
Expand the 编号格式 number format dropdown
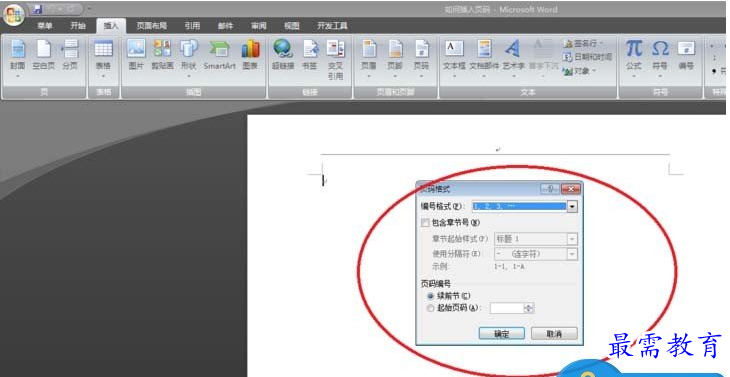click(573, 207)
